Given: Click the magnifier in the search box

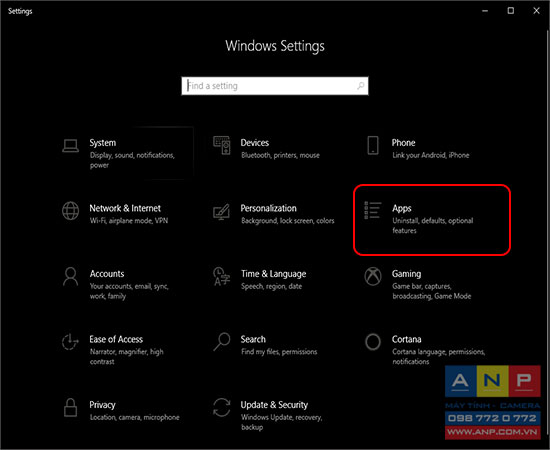Looking at the screenshot, I should [x=360, y=86].
